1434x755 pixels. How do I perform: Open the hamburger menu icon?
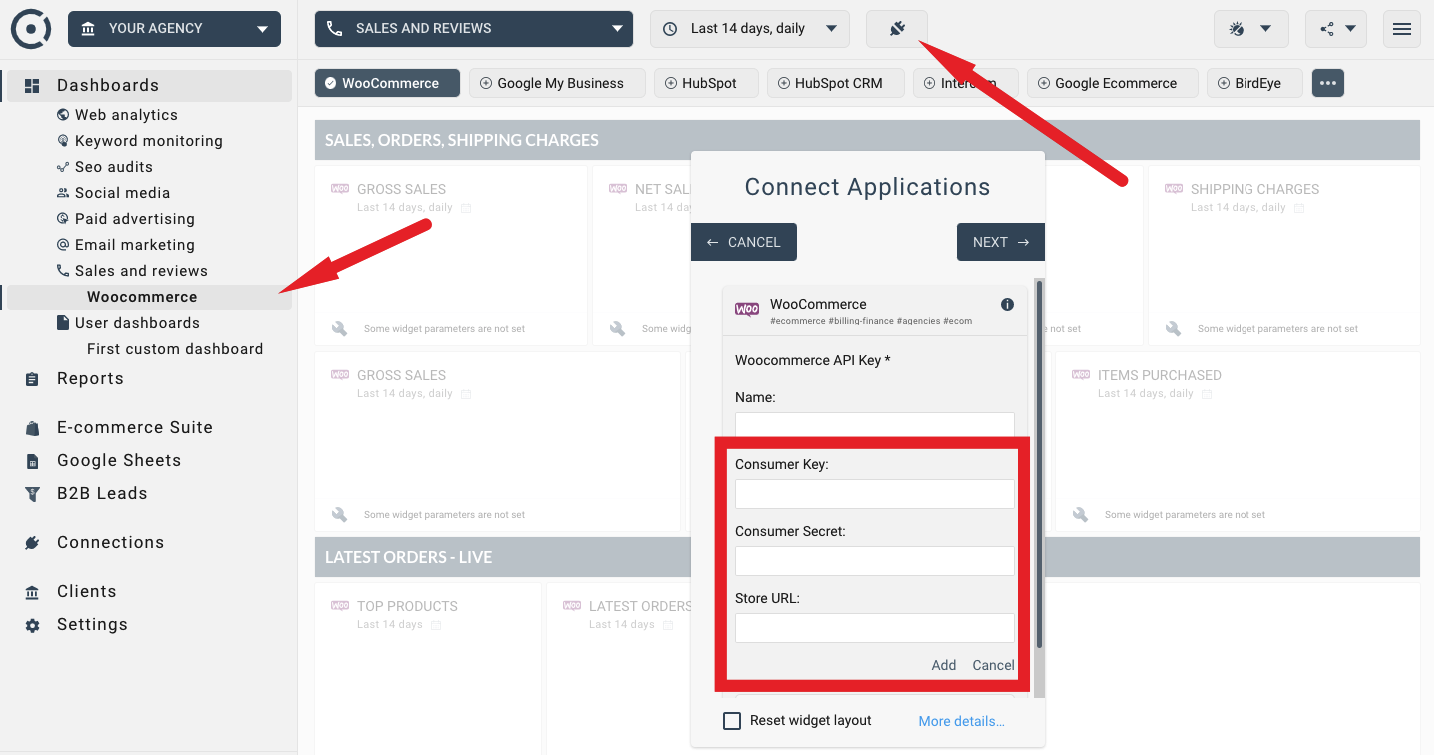[1401, 29]
